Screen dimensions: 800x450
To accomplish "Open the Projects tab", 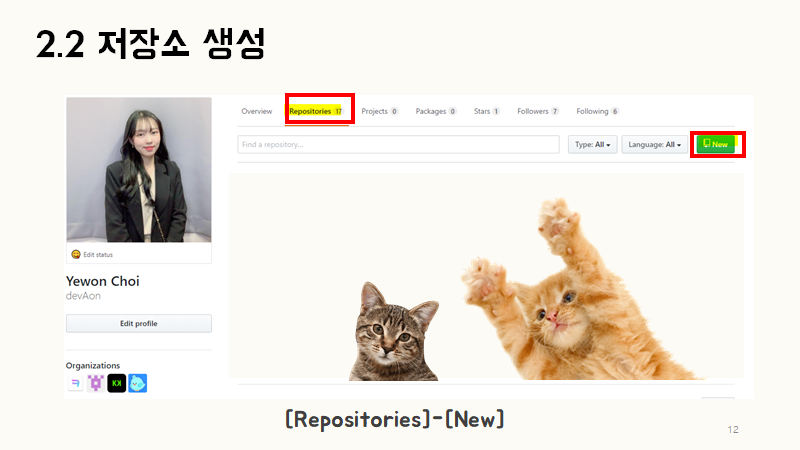I will [380, 111].
